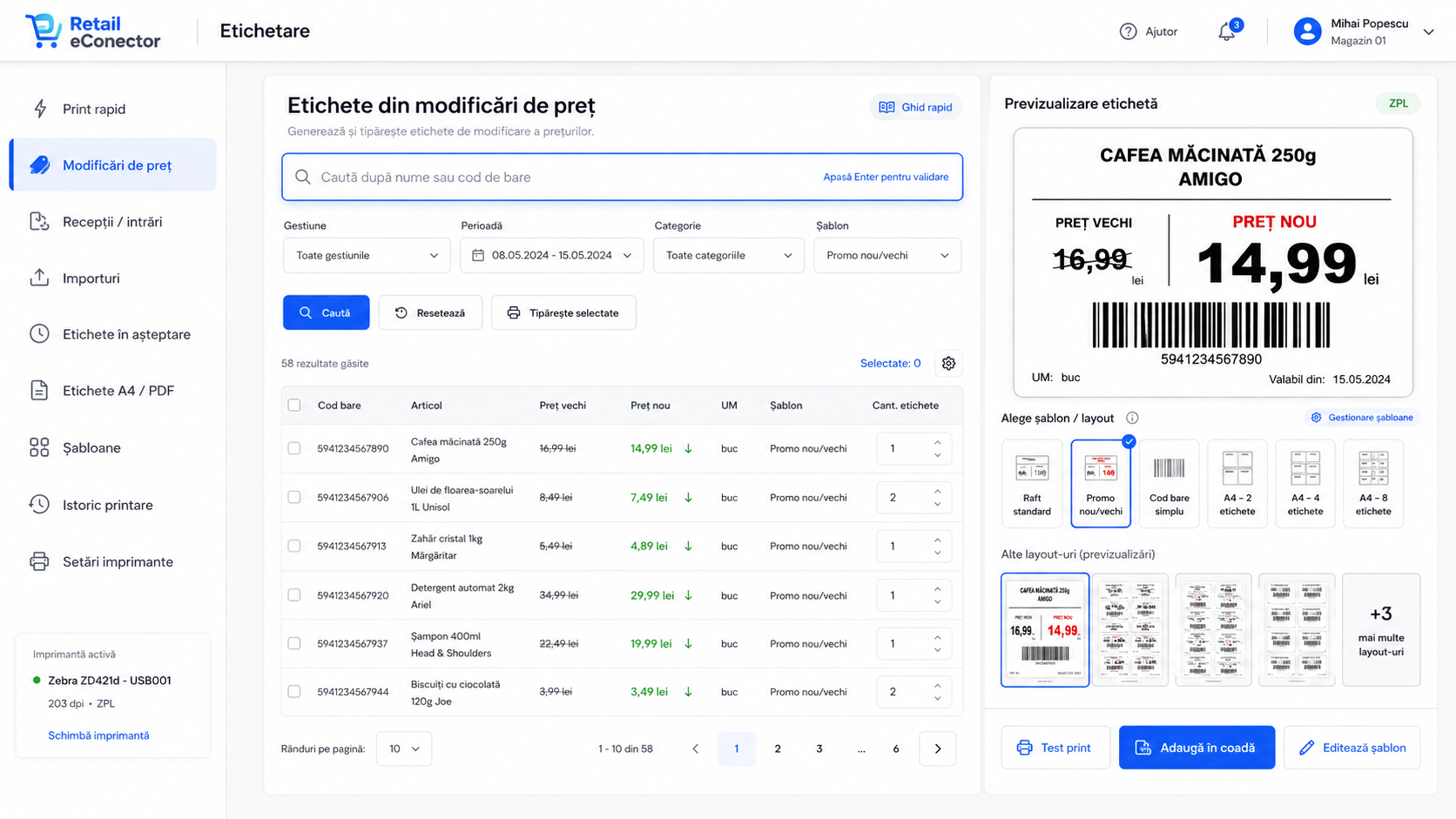Open Istoric printare in sidebar

113,505
